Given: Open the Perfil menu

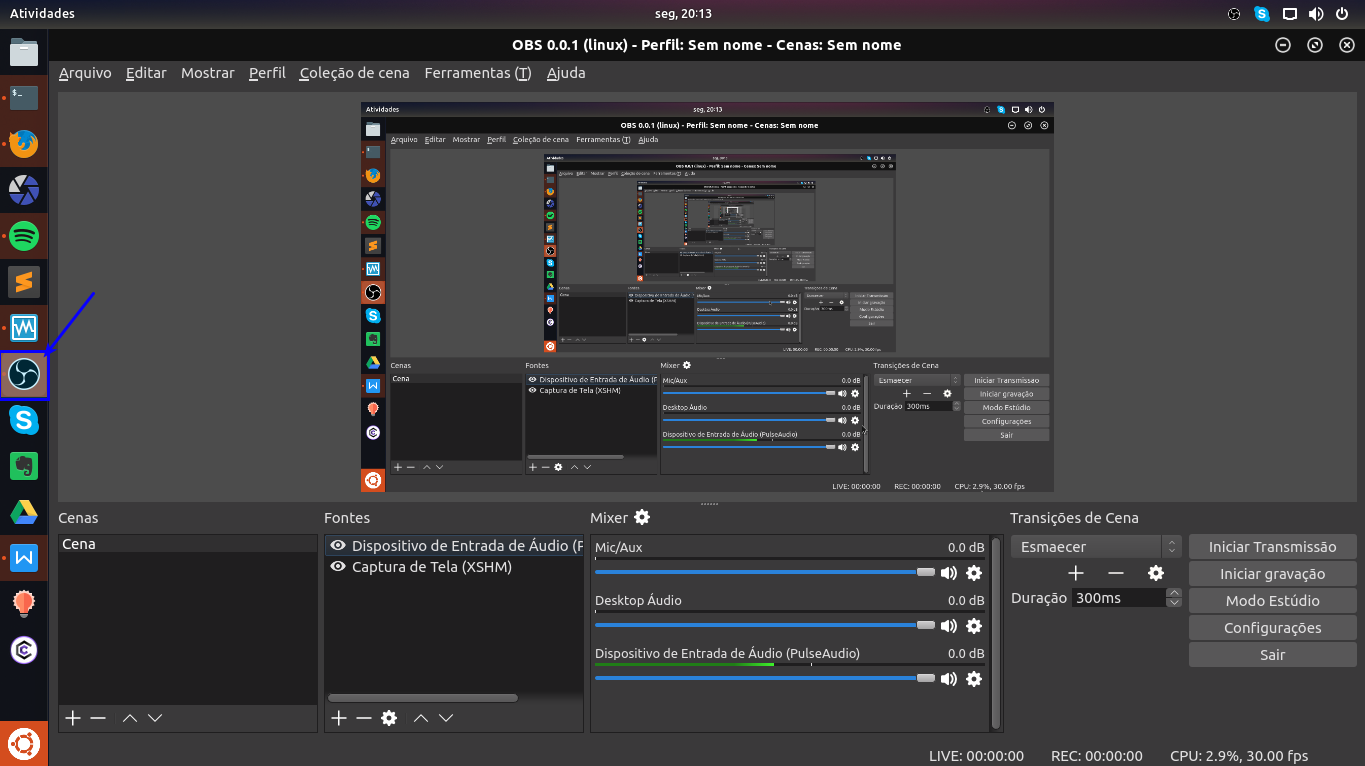Looking at the screenshot, I should click(267, 73).
